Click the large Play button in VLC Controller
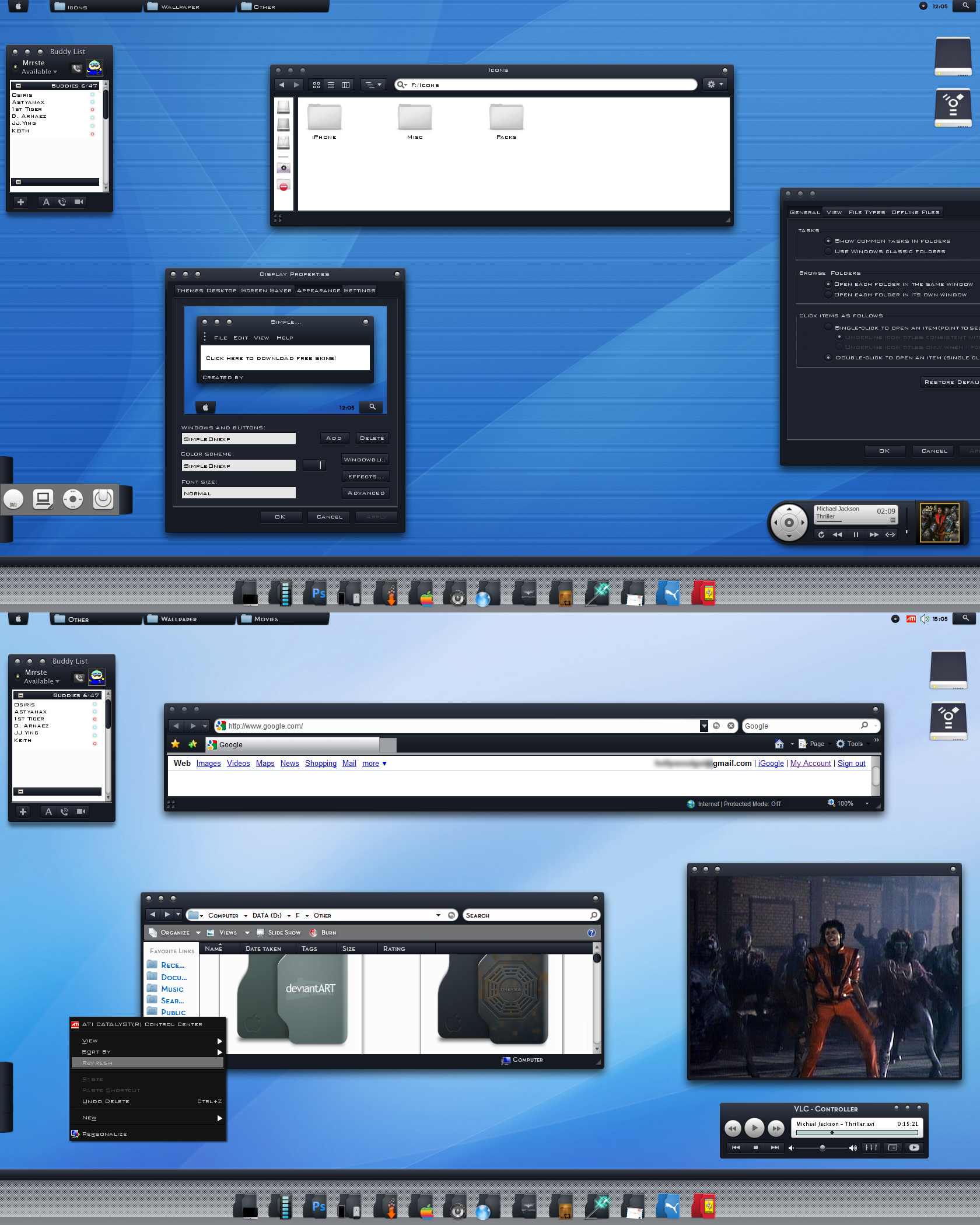 [x=754, y=1128]
